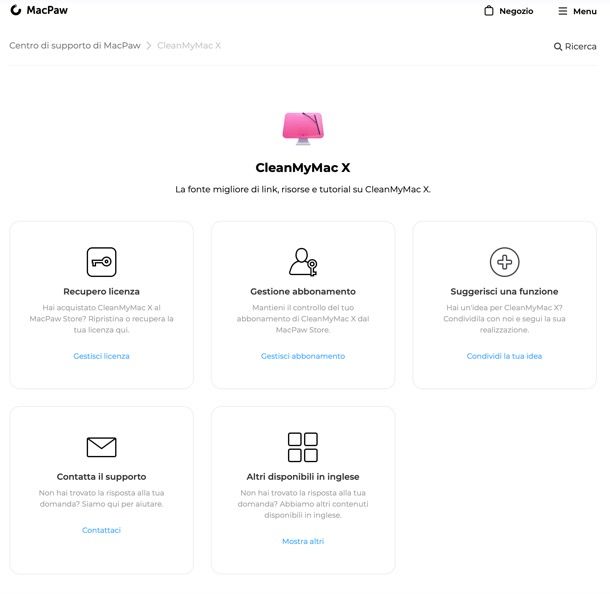Open the Negozio shopping bag icon
This screenshot has height=594, width=610.
(x=489, y=11)
